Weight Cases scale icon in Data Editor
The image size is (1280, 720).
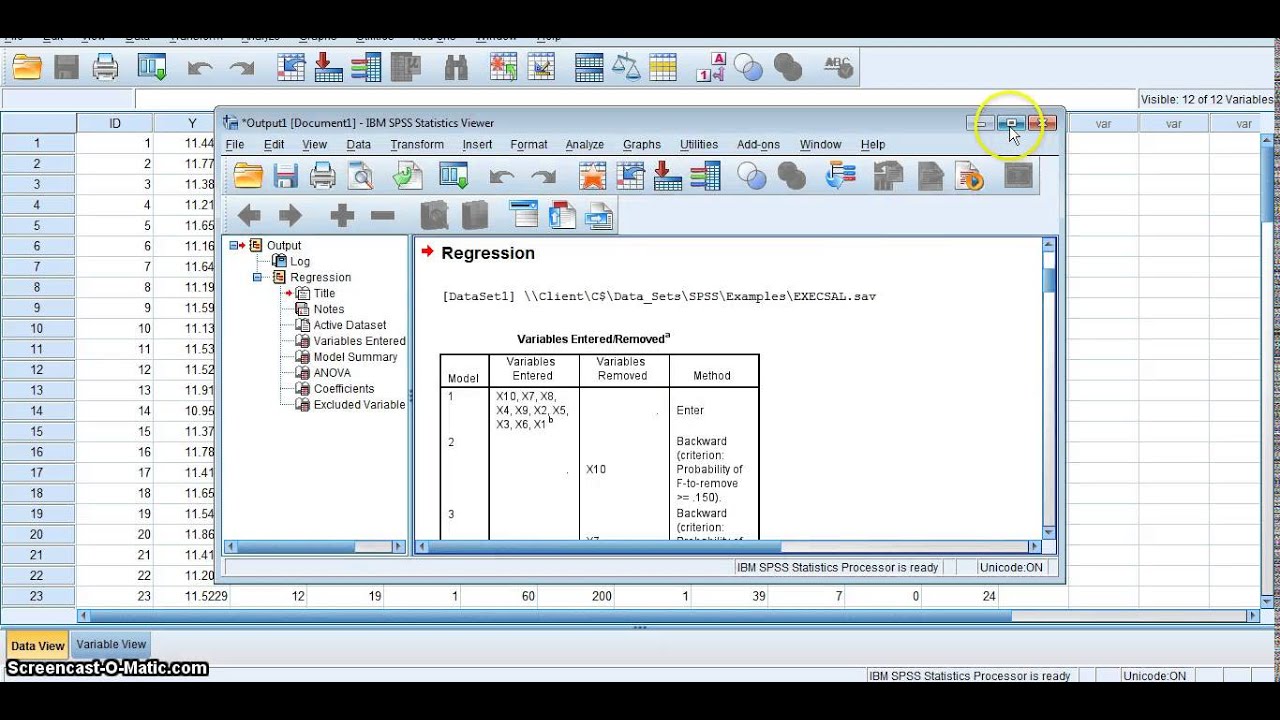click(x=625, y=67)
